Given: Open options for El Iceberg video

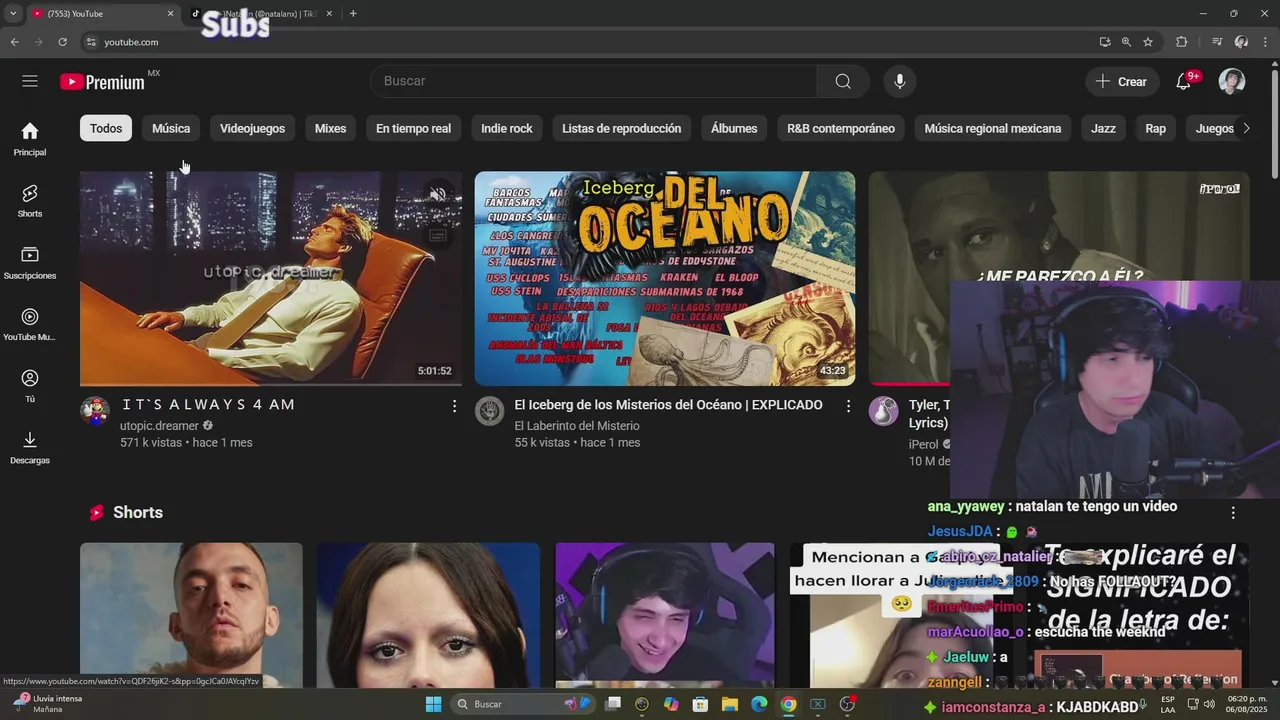Looking at the screenshot, I should 848,406.
